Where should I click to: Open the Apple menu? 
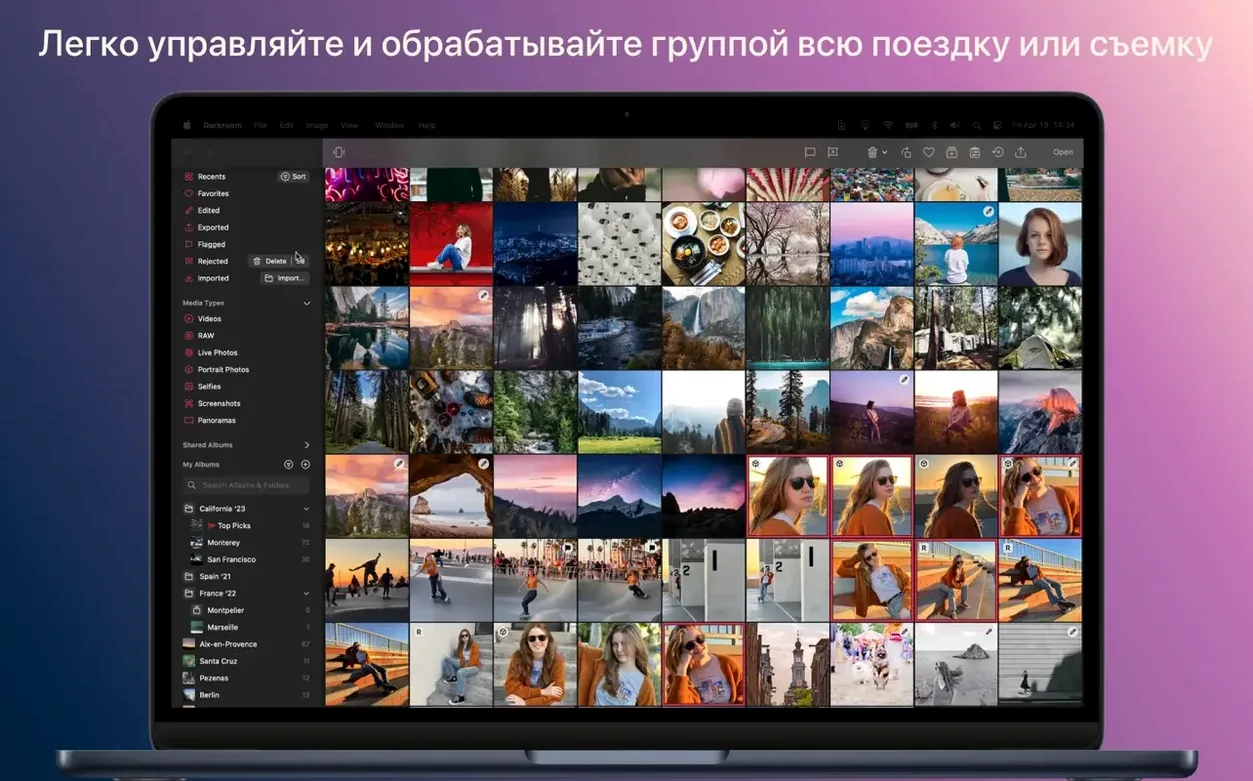pyautogui.click(x=186, y=125)
